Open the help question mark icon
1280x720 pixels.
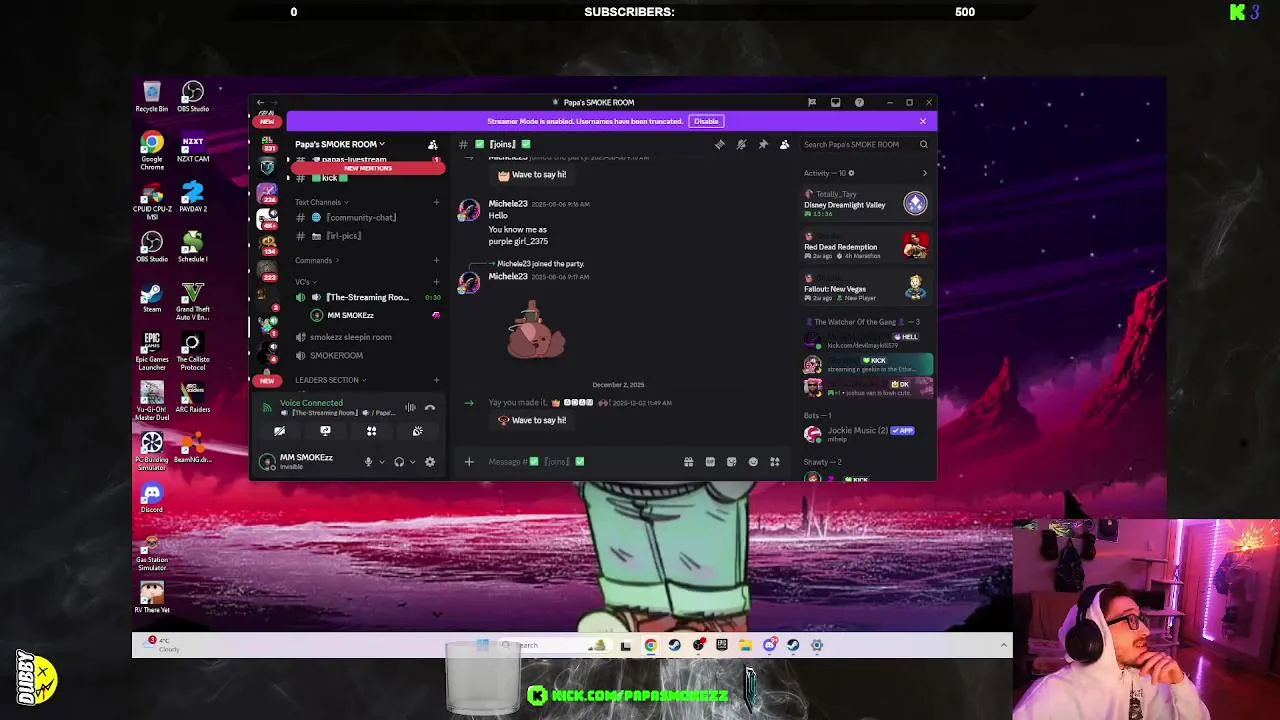pyautogui.click(x=859, y=102)
